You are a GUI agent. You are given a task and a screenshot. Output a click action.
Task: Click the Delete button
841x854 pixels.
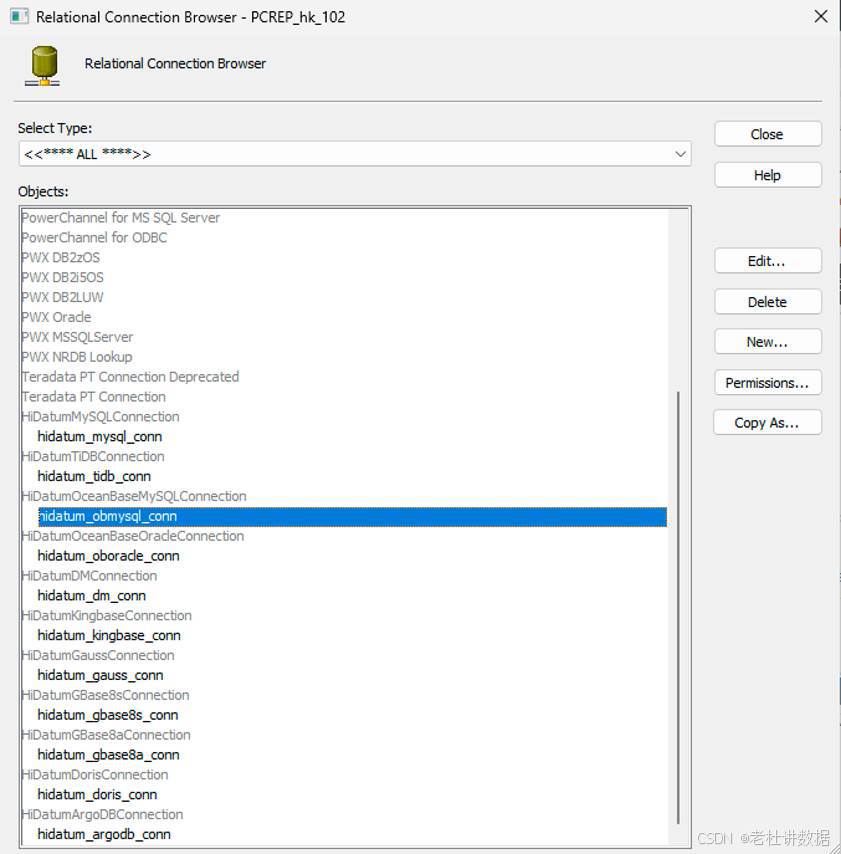[x=767, y=302]
